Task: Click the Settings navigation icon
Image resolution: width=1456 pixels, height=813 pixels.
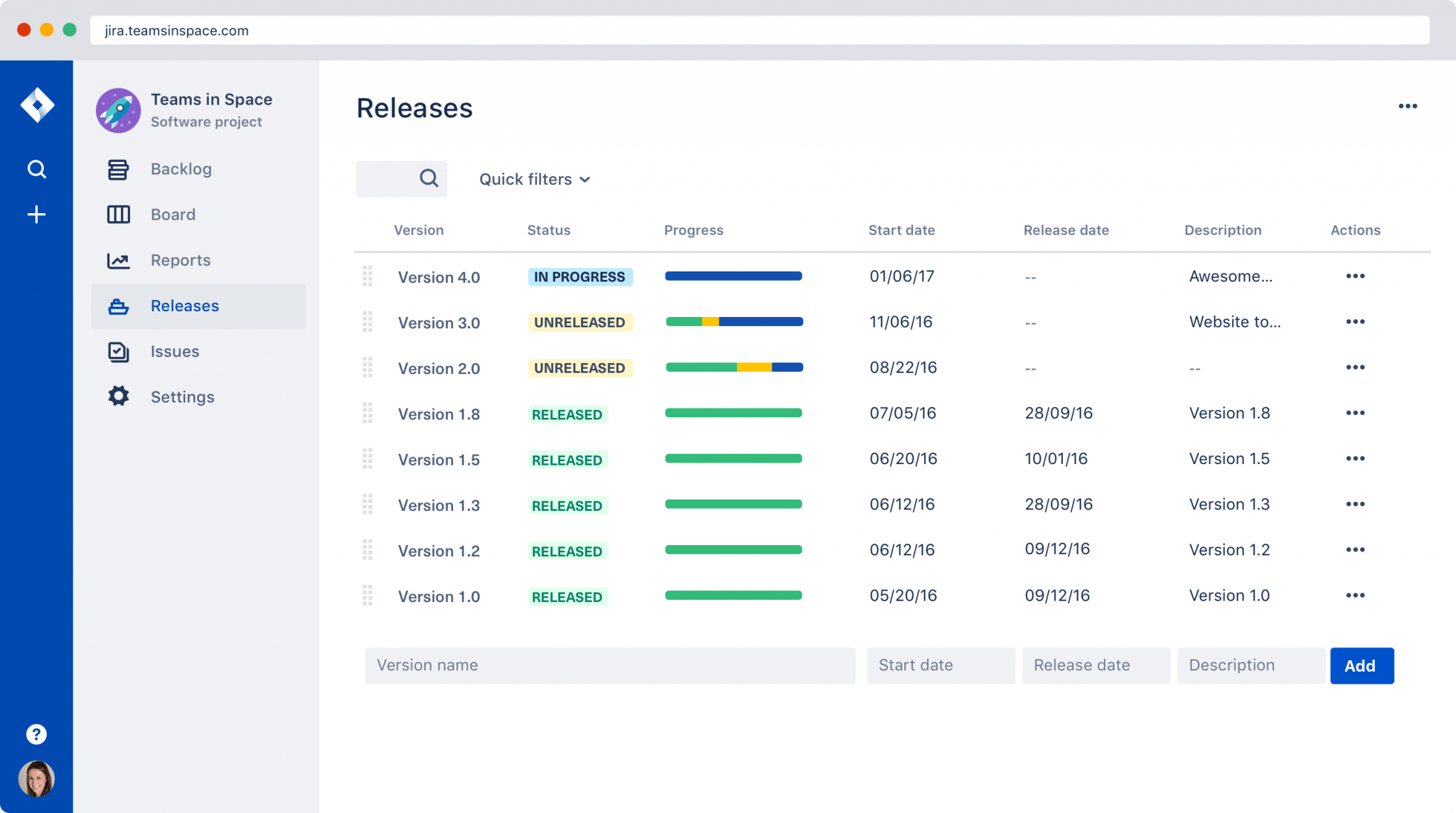Action: tap(118, 397)
